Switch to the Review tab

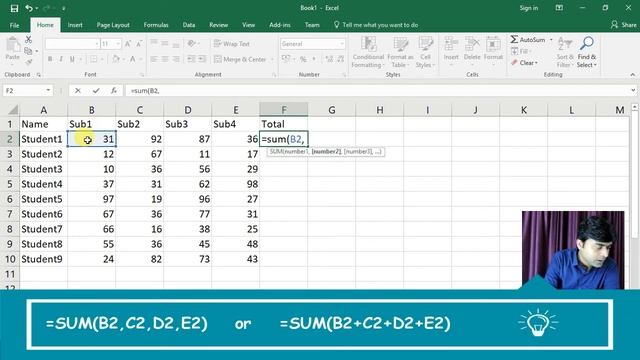click(219, 25)
